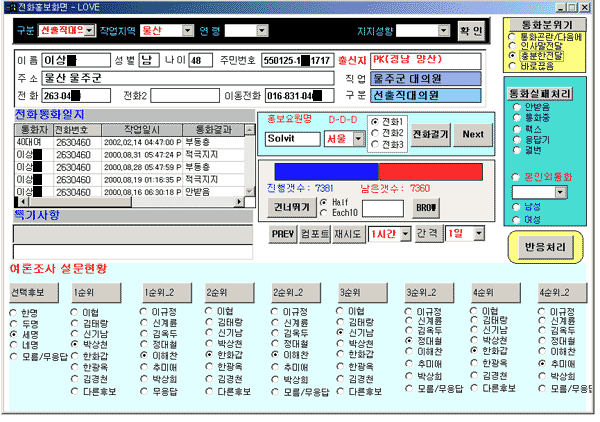Choose the Each10 radio option
Viewport: 600px width, 422px height.
[326, 213]
